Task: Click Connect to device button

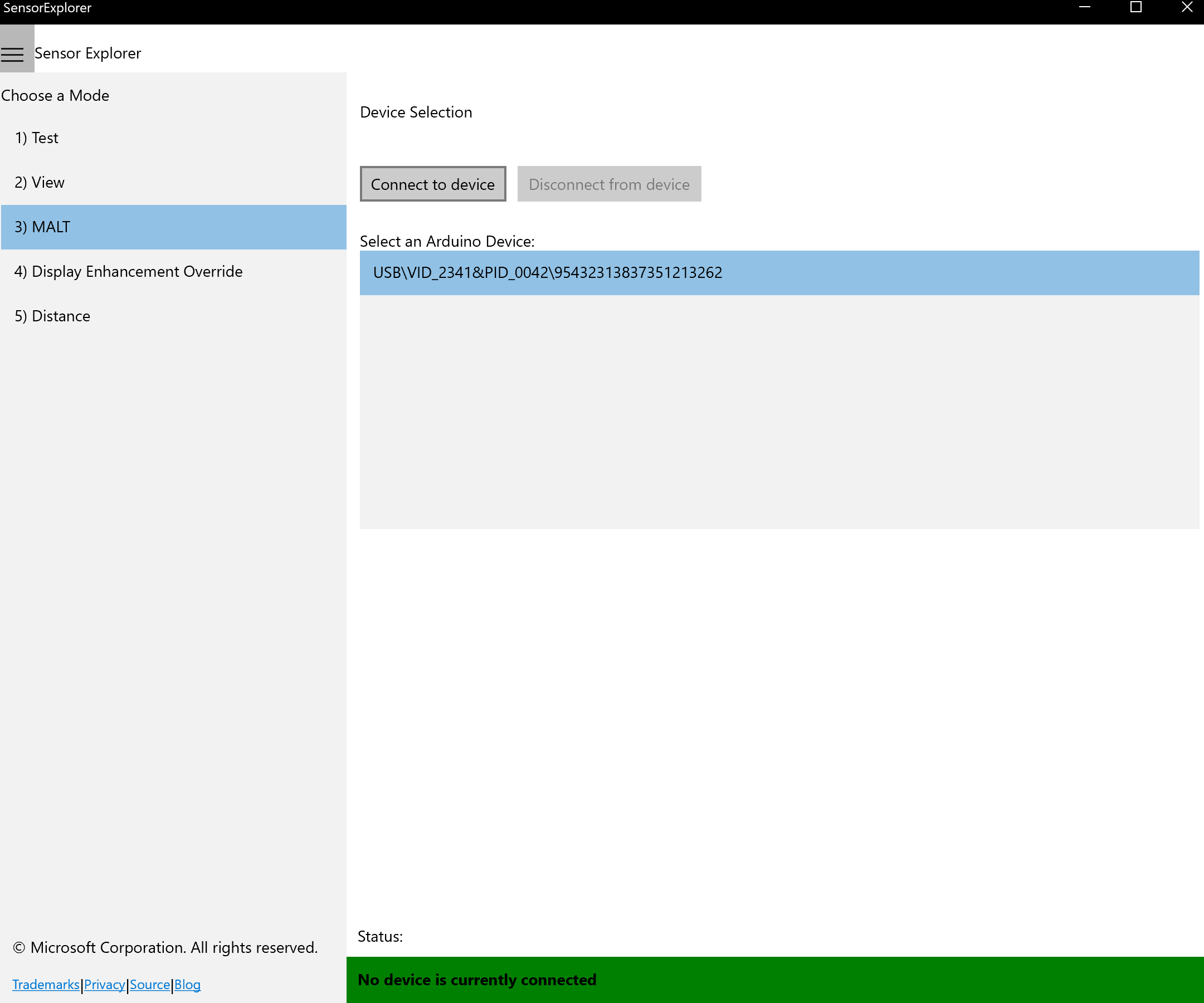Action: coord(432,183)
